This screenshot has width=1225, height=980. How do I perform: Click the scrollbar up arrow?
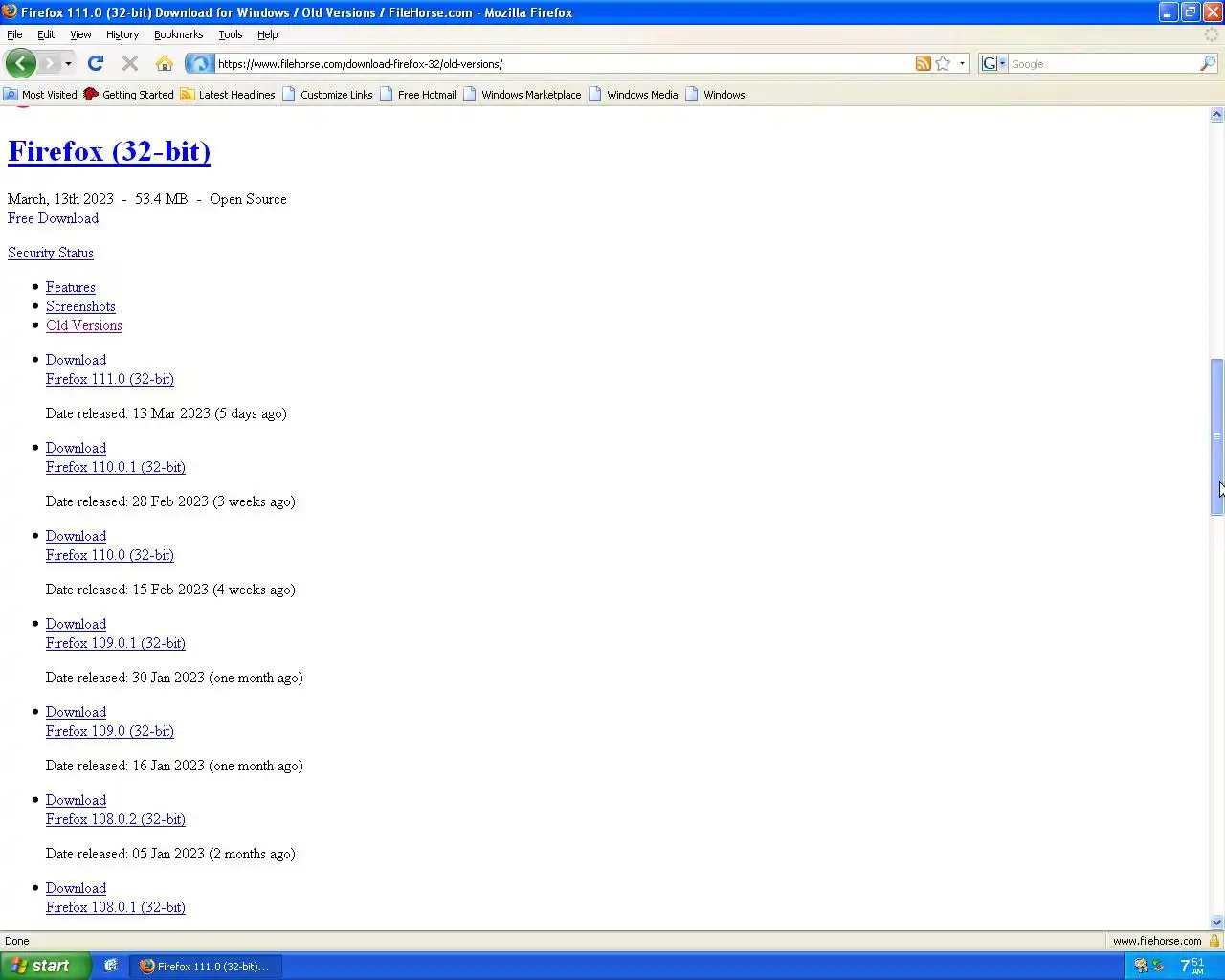pos(1217,114)
